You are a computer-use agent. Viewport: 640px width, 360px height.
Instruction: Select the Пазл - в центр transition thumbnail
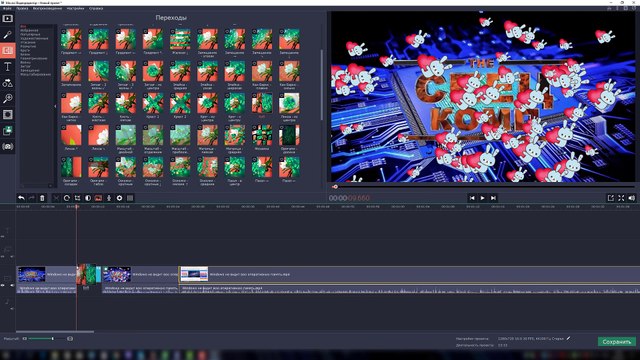pyautogui.click(x=234, y=167)
